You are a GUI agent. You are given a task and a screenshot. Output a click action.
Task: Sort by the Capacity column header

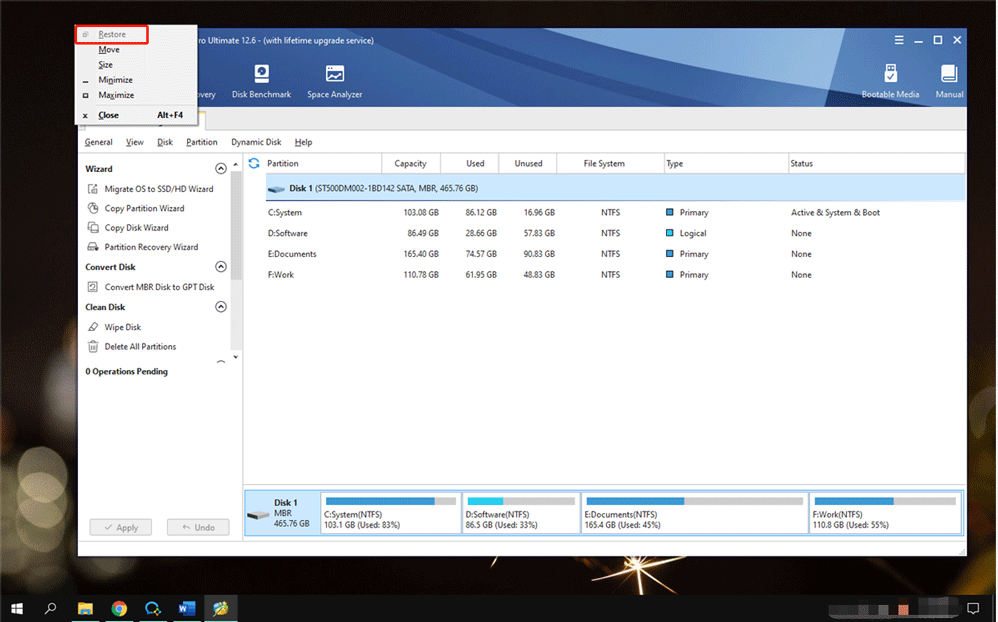pyautogui.click(x=411, y=164)
